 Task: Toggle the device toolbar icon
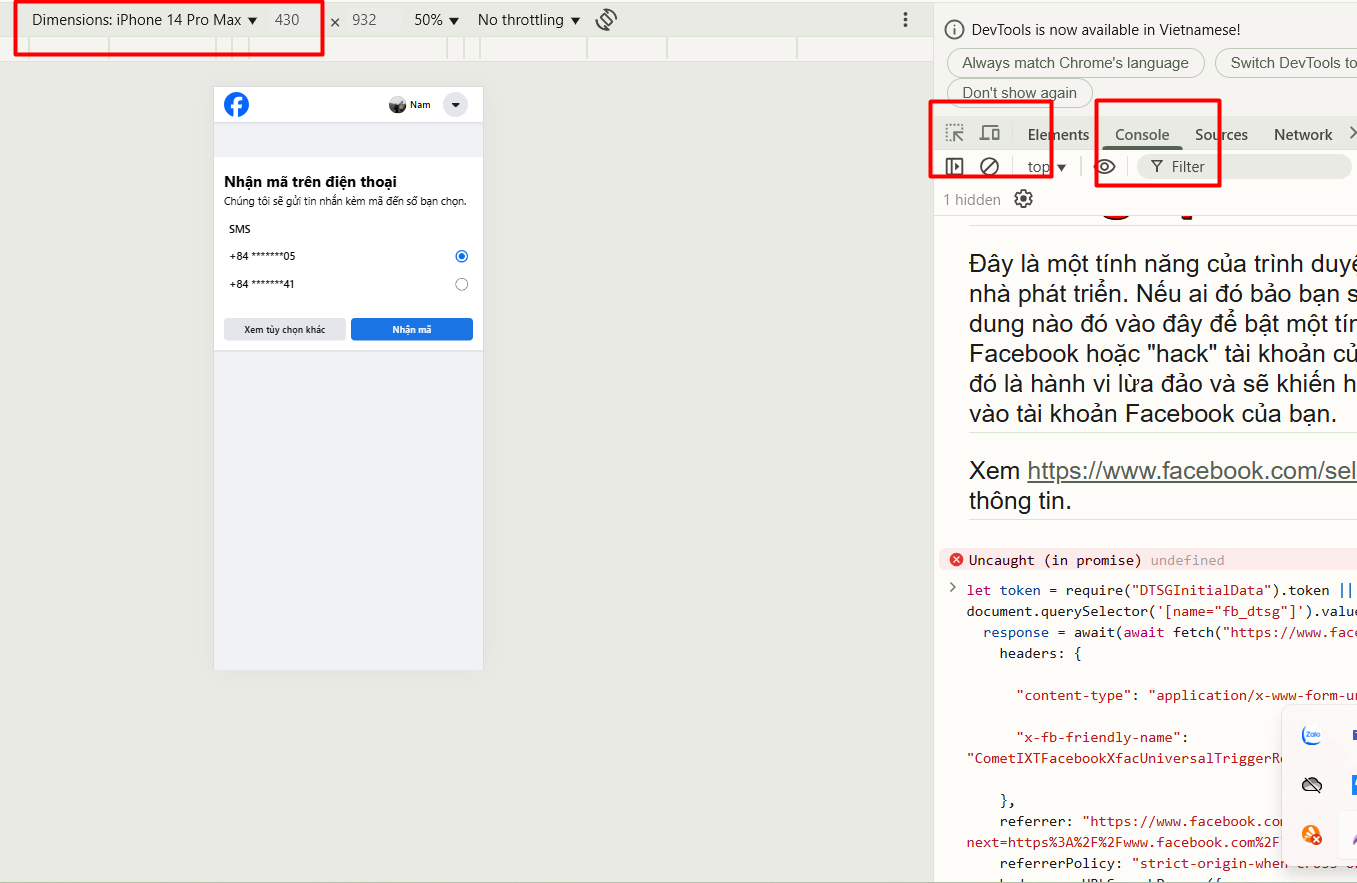pyautogui.click(x=990, y=134)
